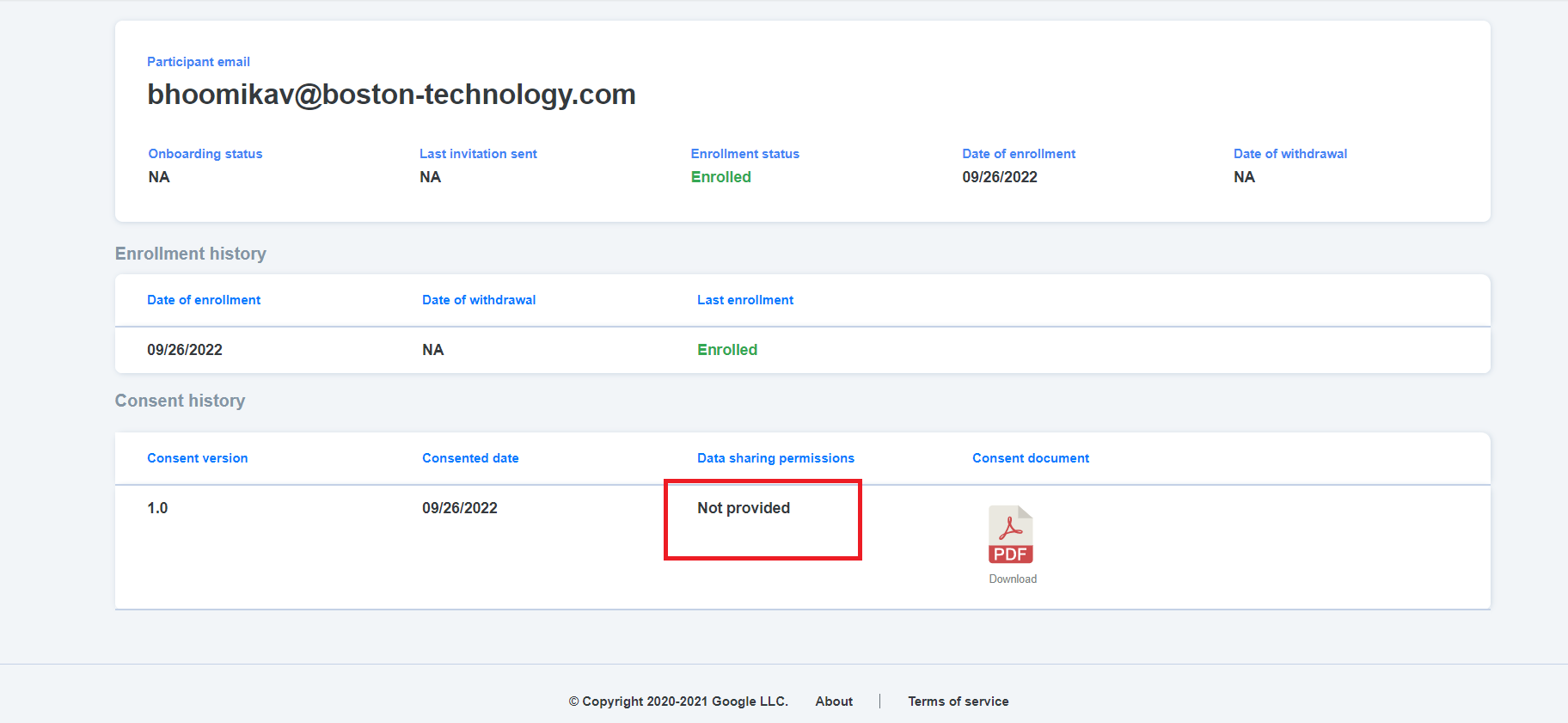Select the NA value under summary Date of withdrawal
The width and height of the screenshot is (1568, 723).
pos(1244,177)
